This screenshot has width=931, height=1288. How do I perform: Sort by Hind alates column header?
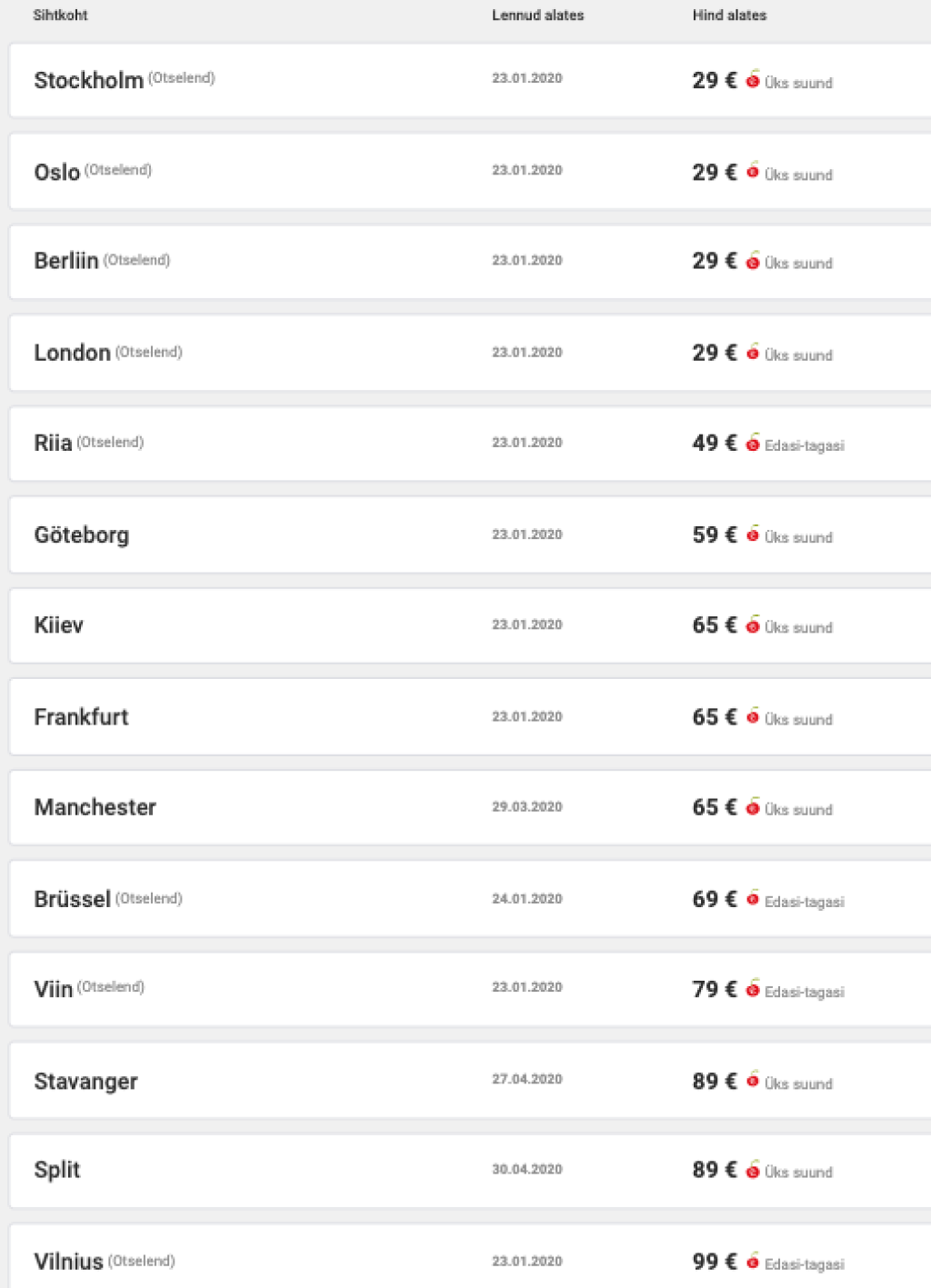click(x=729, y=15)
